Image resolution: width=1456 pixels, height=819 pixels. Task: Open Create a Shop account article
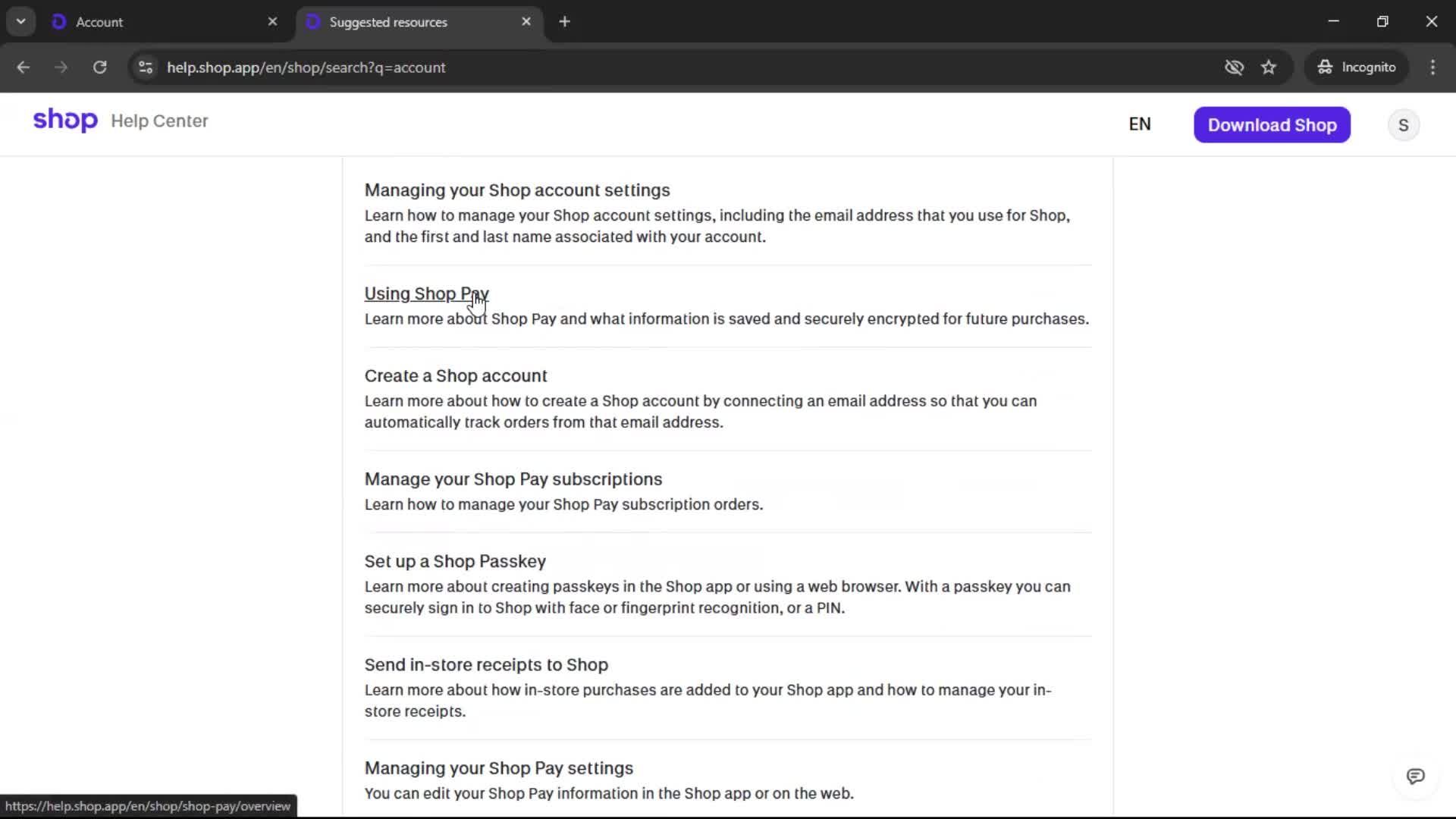pyautogui.click(x=455, y=376)
